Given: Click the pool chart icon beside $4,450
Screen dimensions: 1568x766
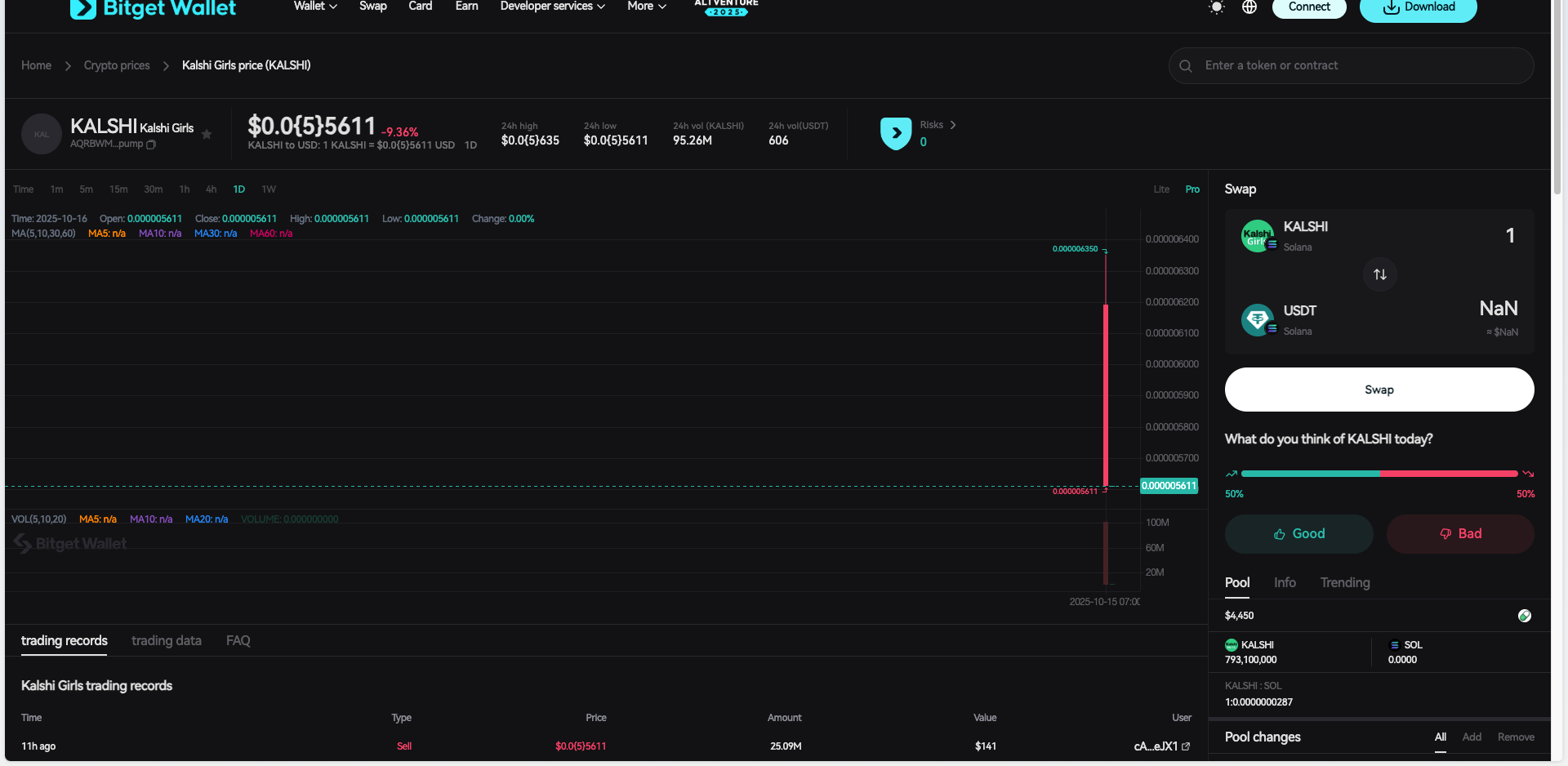Looking at the screenshot, I should pyautogui.click(x=1524, y=616).
